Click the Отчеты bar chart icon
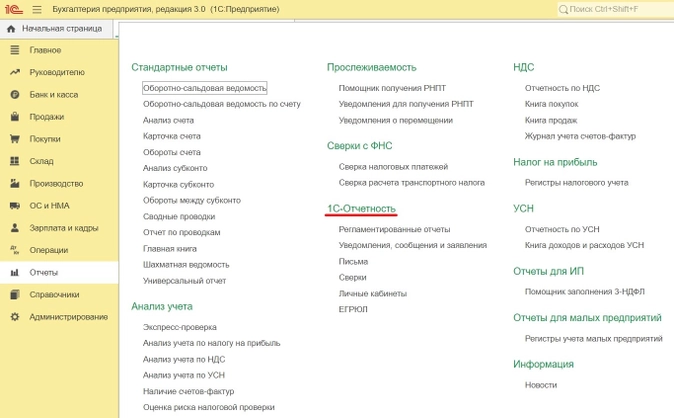674x418 pixels. point(15,272)
